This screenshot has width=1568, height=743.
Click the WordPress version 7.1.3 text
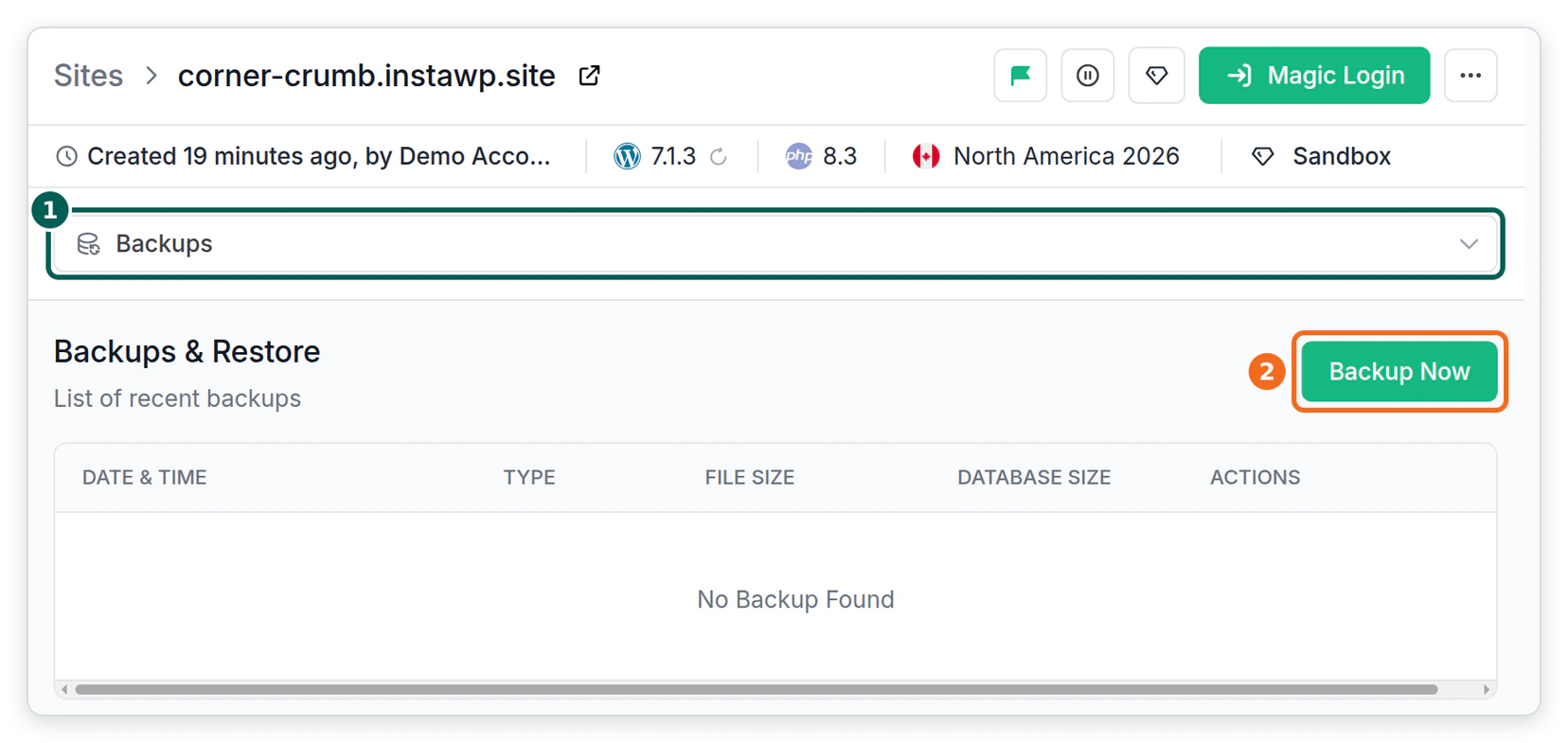(x=673, y=156)
